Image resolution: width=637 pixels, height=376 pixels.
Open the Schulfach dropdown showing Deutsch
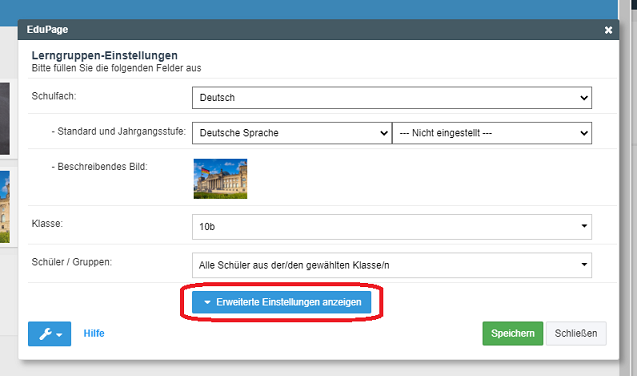(x=392, y=97)
